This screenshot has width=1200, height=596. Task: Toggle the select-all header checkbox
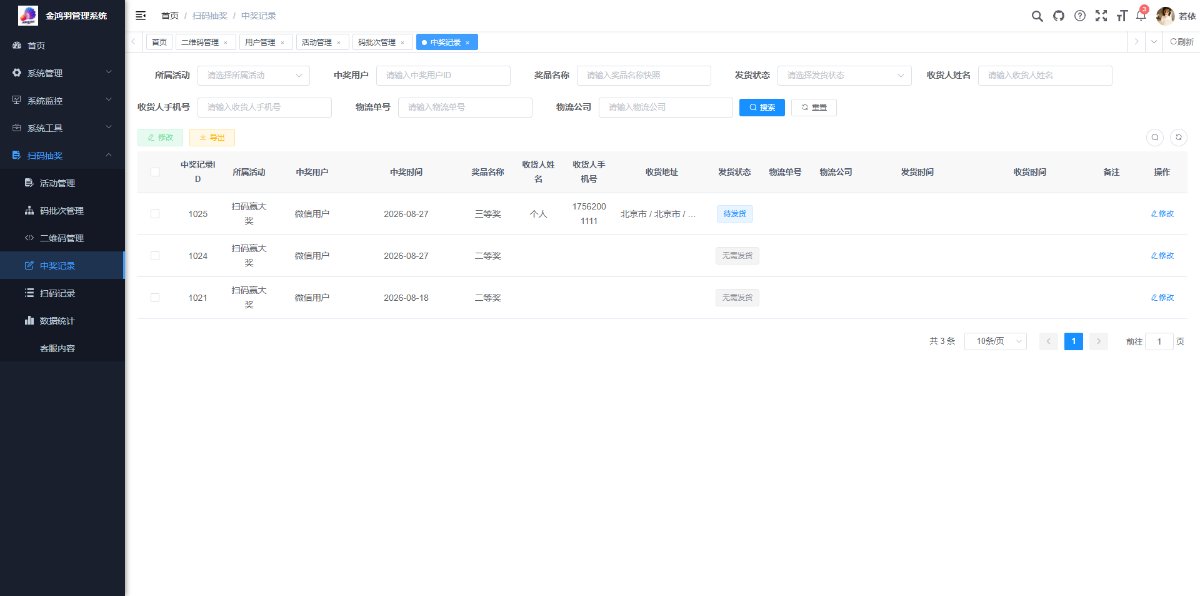155,172
